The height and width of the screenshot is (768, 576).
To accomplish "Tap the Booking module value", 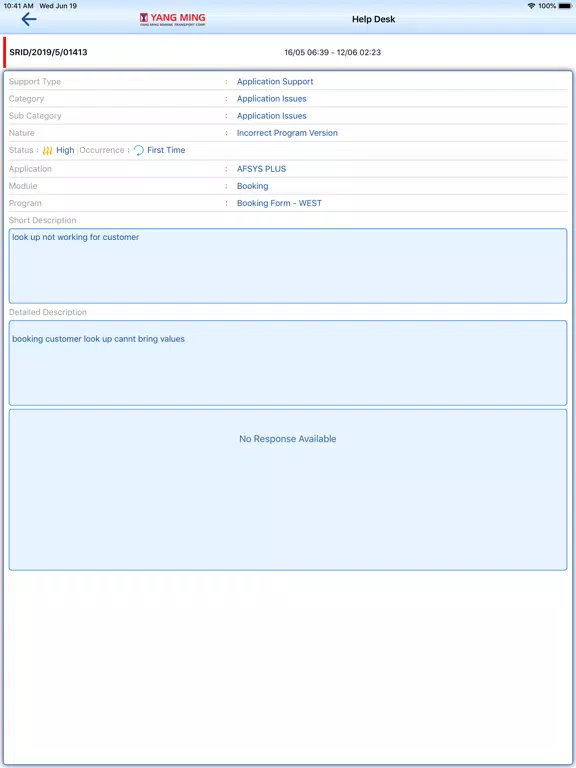I will (252, 186).
